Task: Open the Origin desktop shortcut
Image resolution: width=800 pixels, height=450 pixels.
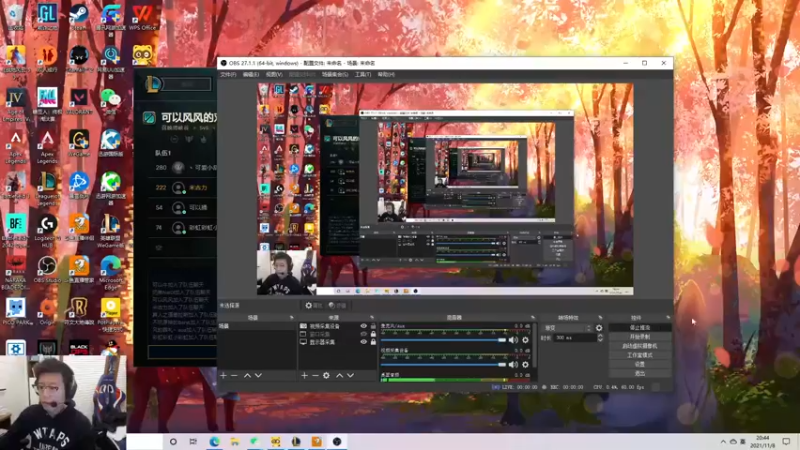Action: 47,311
